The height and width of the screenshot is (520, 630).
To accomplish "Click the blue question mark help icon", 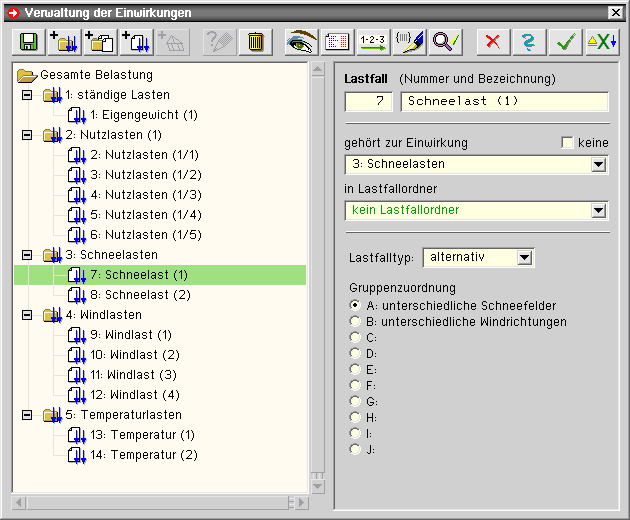I will coord(528,42).
